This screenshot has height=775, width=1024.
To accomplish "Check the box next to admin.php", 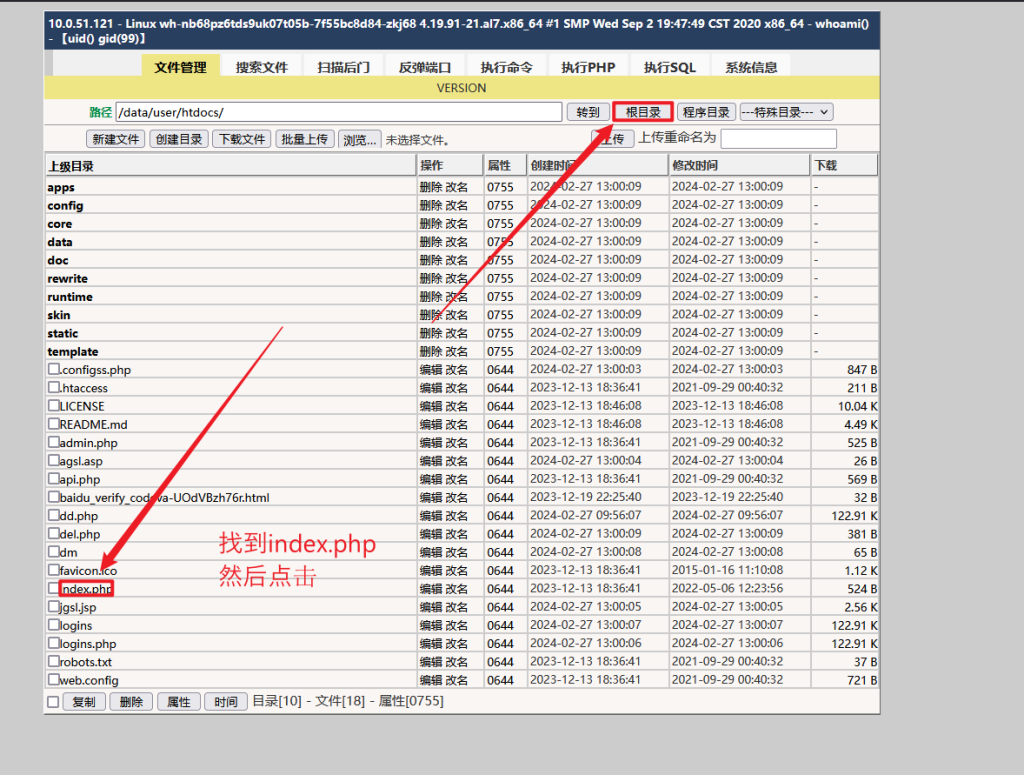I will [54, 442].
